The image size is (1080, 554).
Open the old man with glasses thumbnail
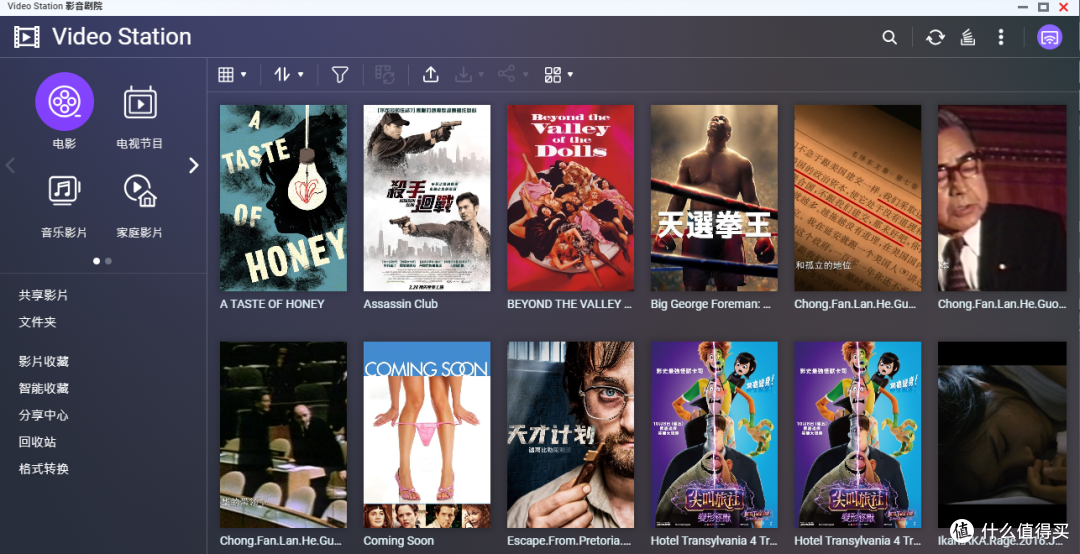click(1001, 198)
